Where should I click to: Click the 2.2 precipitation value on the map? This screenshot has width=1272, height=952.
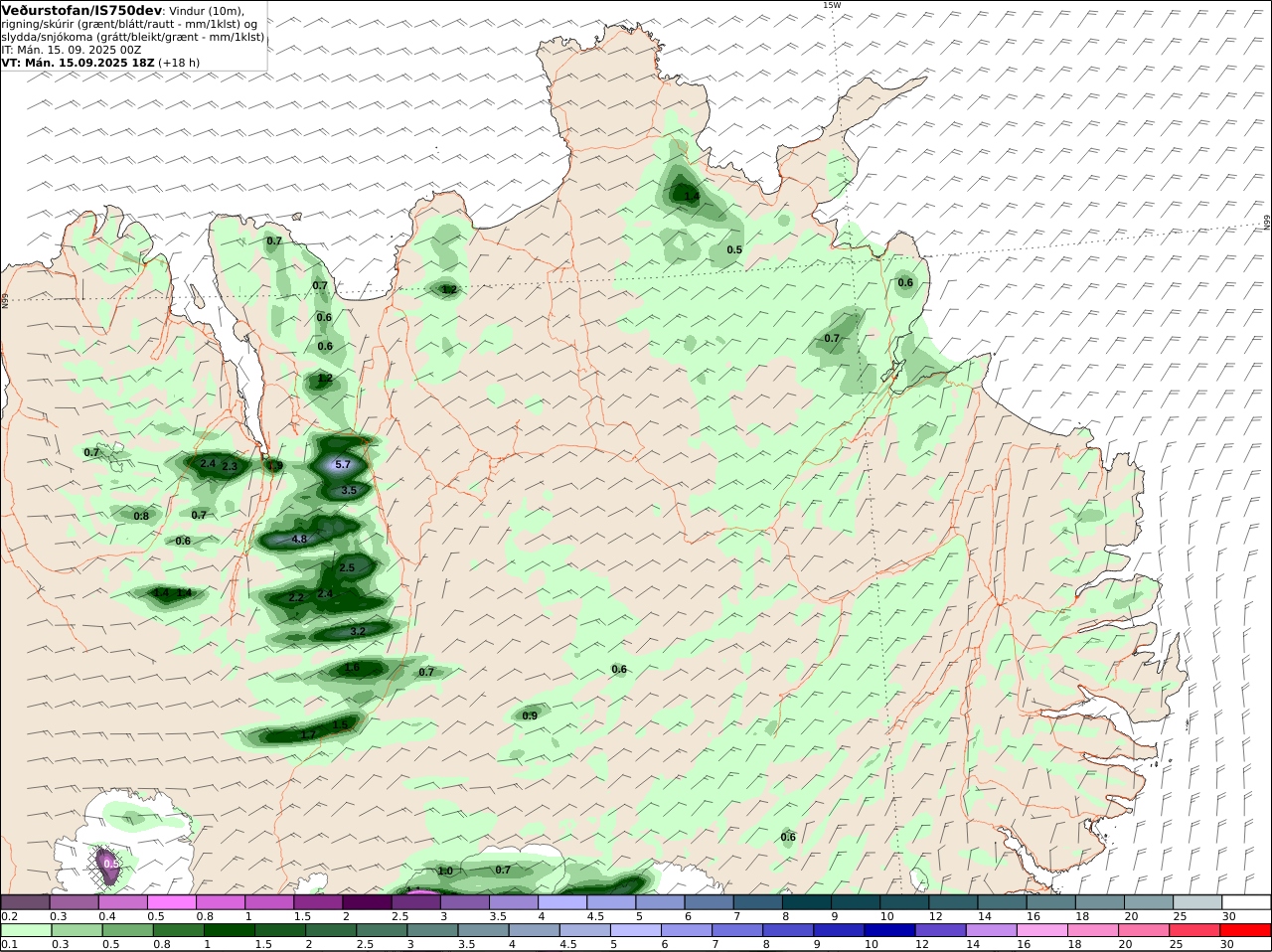pos(296,597)
